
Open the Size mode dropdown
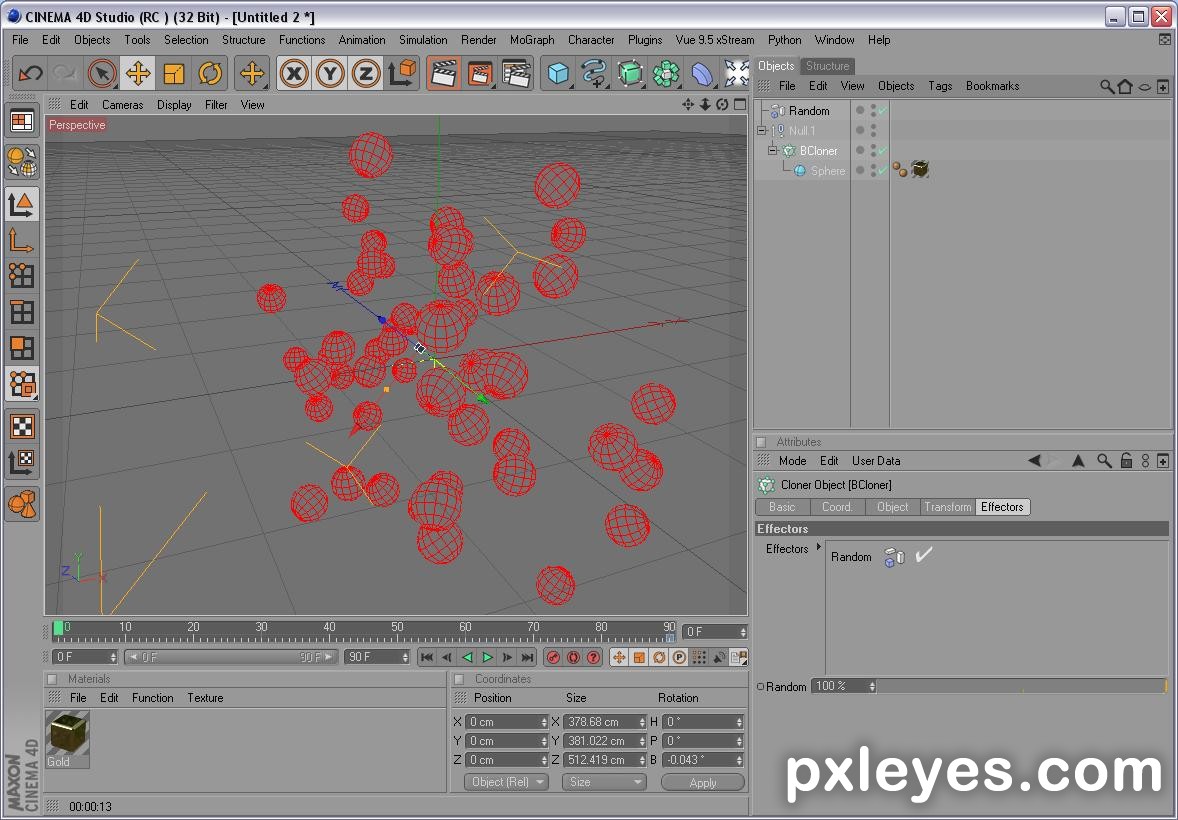coord(604,782)
